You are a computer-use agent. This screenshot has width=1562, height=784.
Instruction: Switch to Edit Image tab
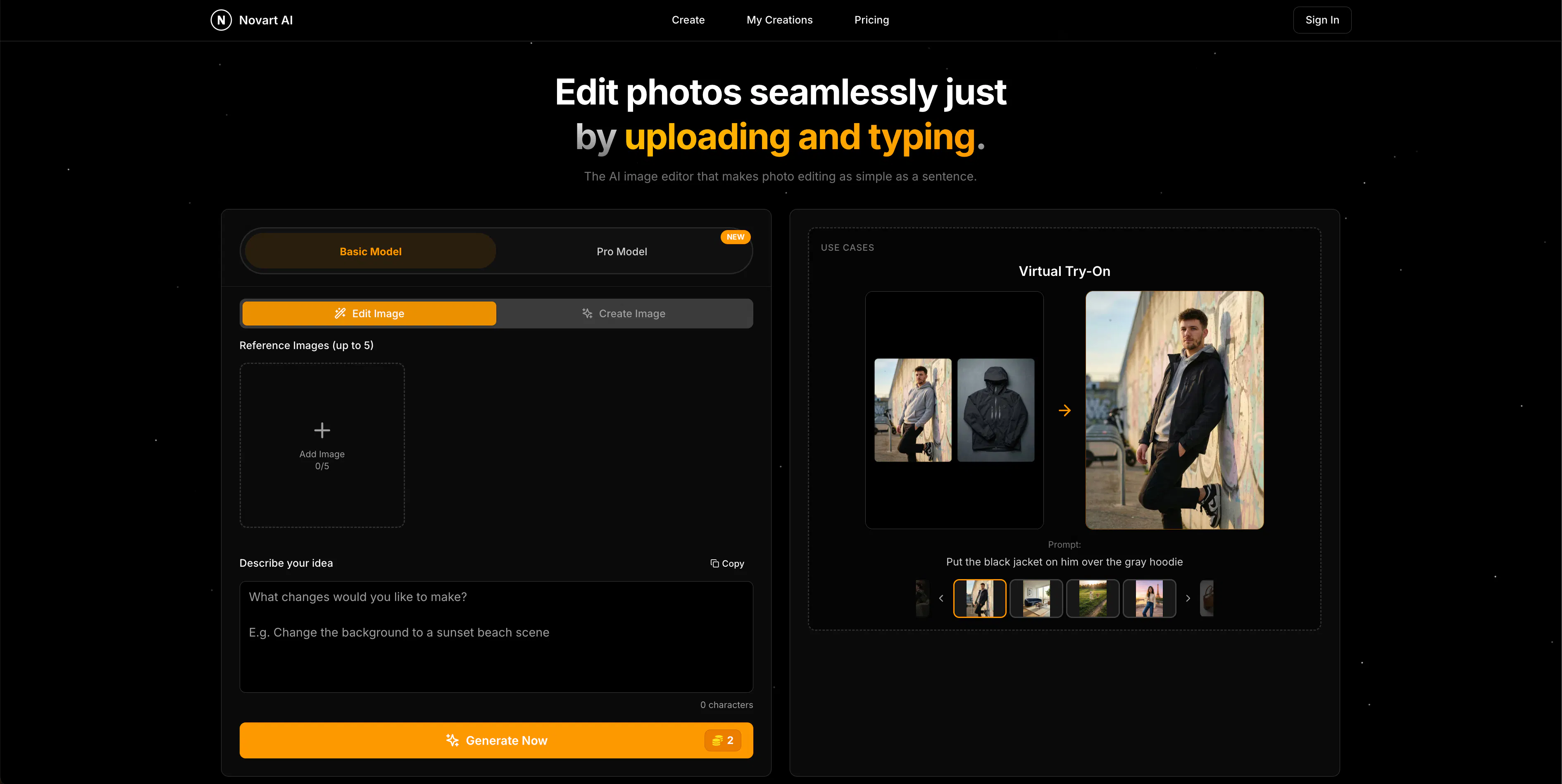[x=369, y=314]
